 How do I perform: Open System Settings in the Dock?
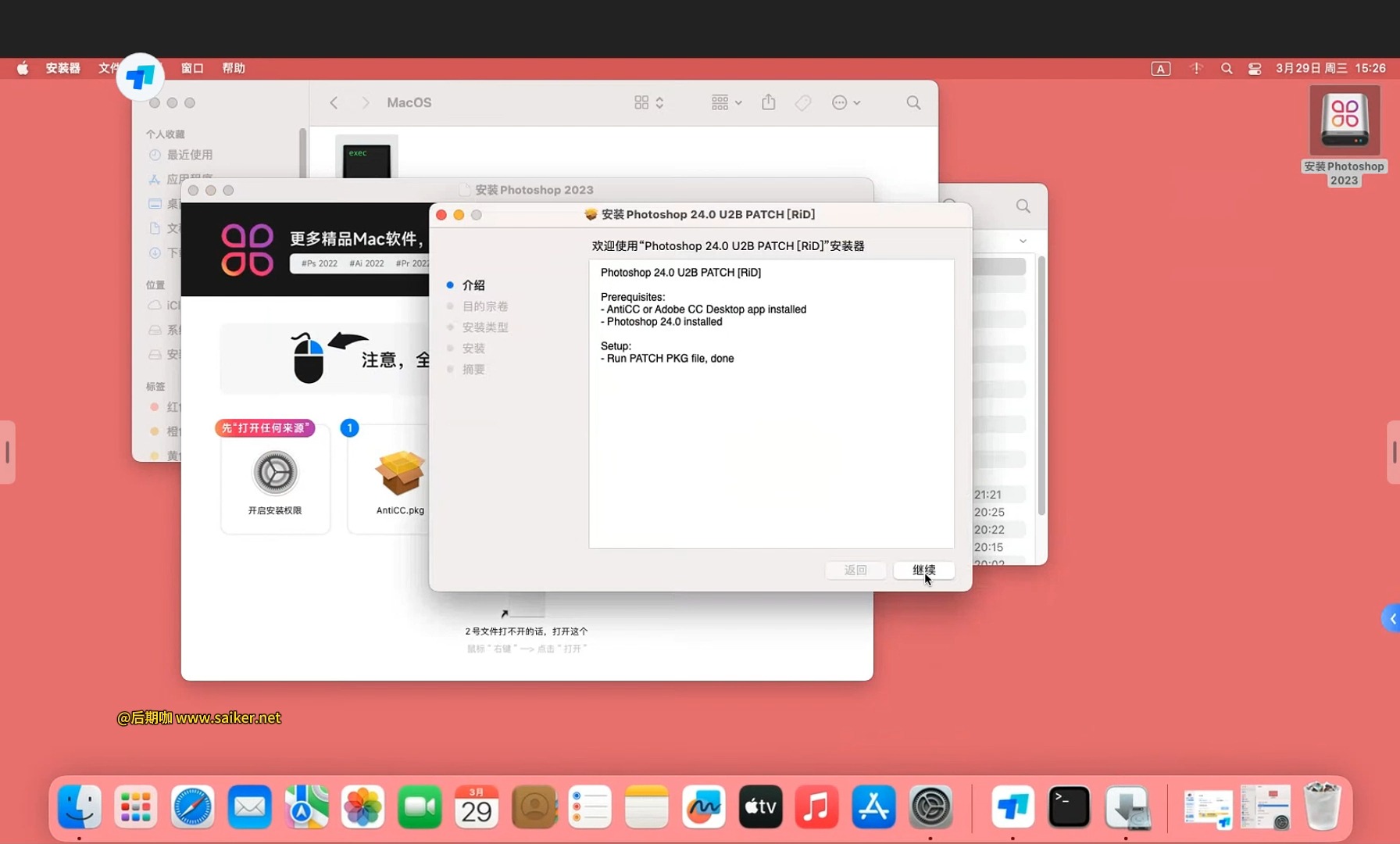click(930, 807)
